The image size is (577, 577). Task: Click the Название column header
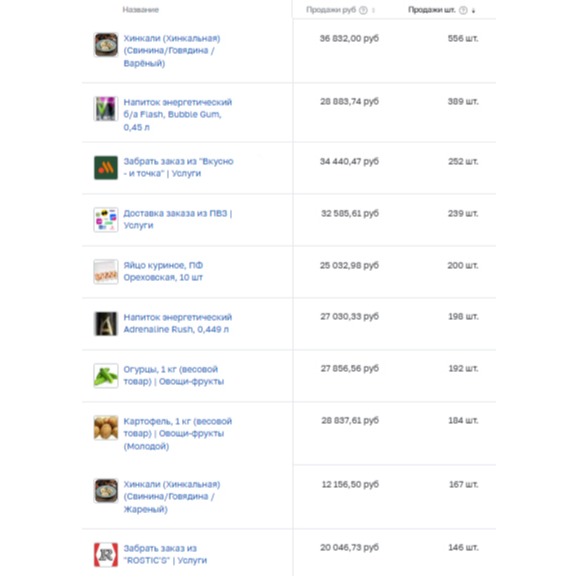pos(141,10)
